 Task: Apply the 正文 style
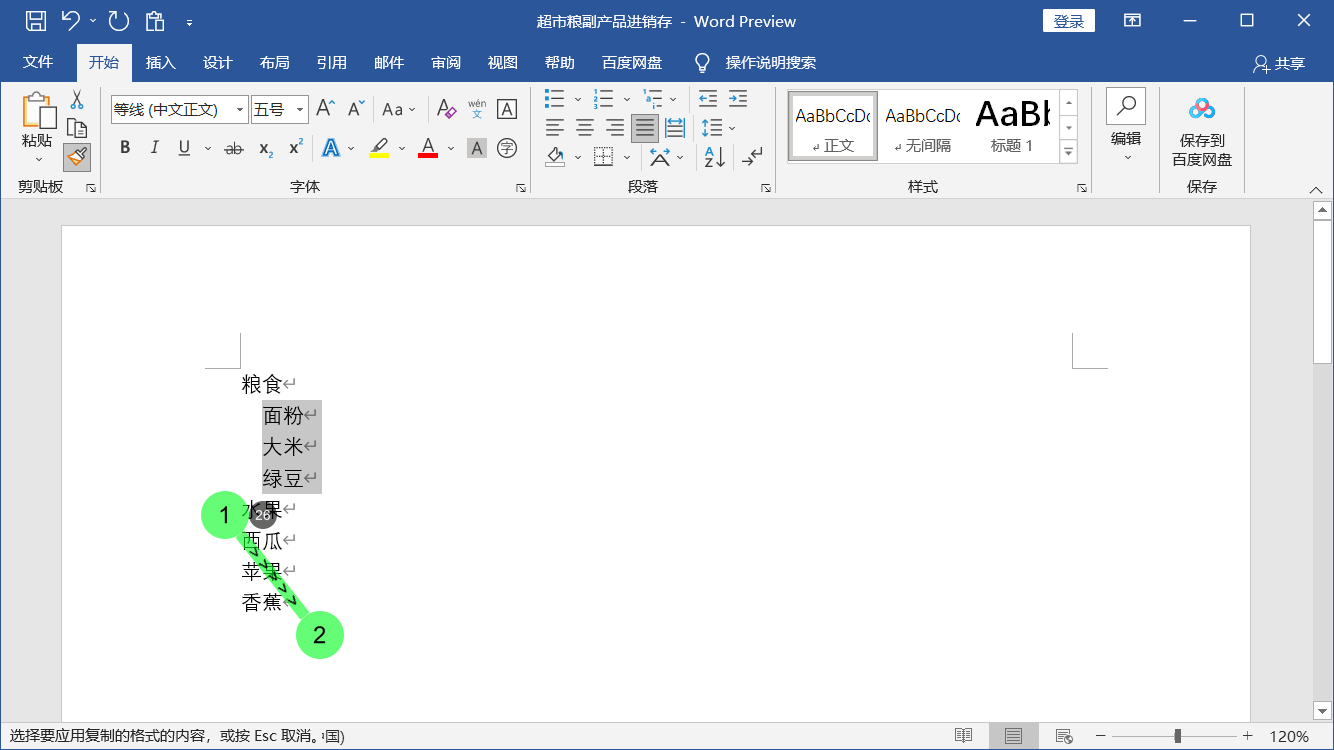point(833,126)
